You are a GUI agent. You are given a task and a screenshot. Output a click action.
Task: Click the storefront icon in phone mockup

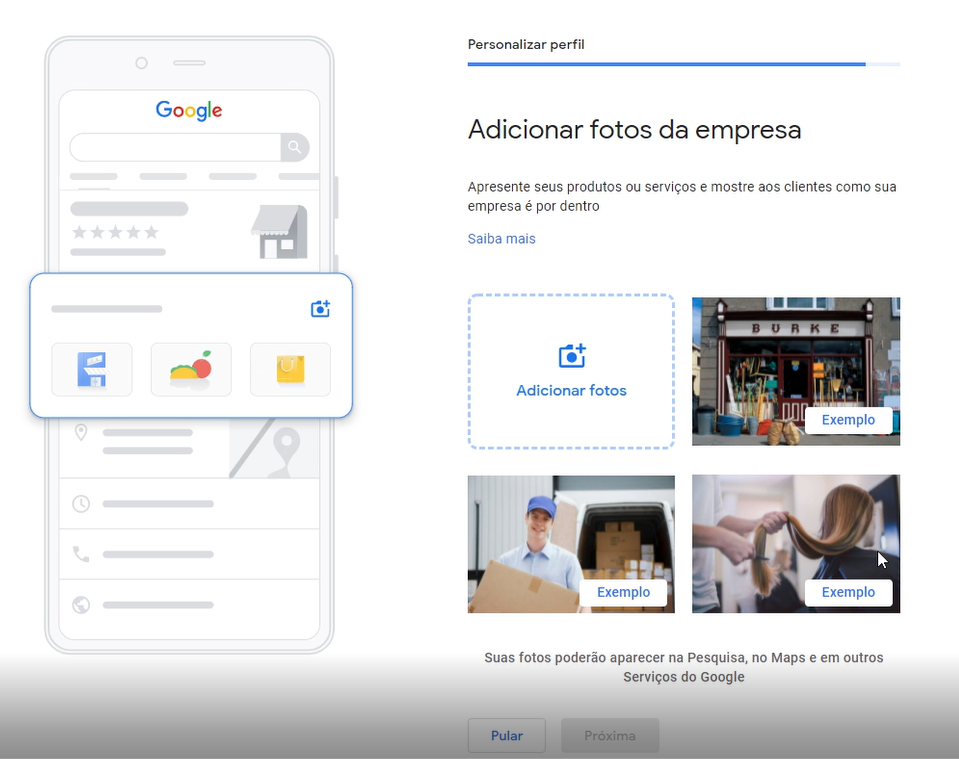tap(279, 232)
